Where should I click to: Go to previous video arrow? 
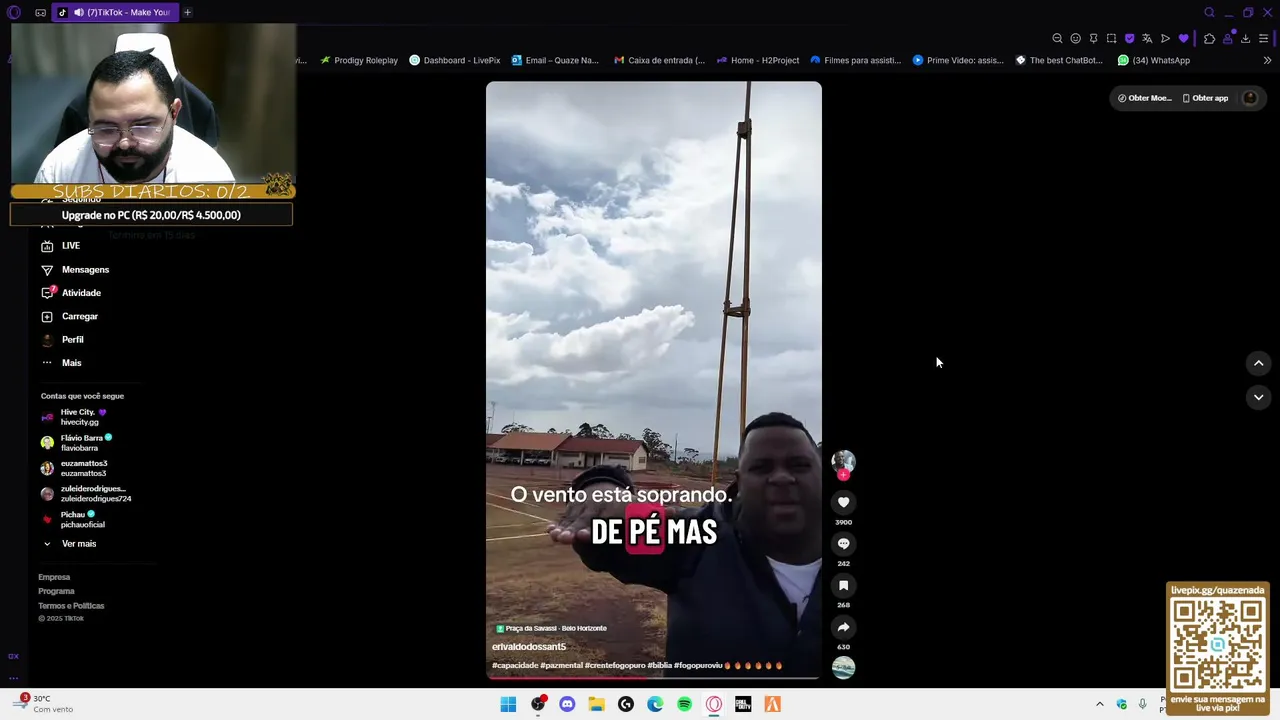coord(1258,363)
